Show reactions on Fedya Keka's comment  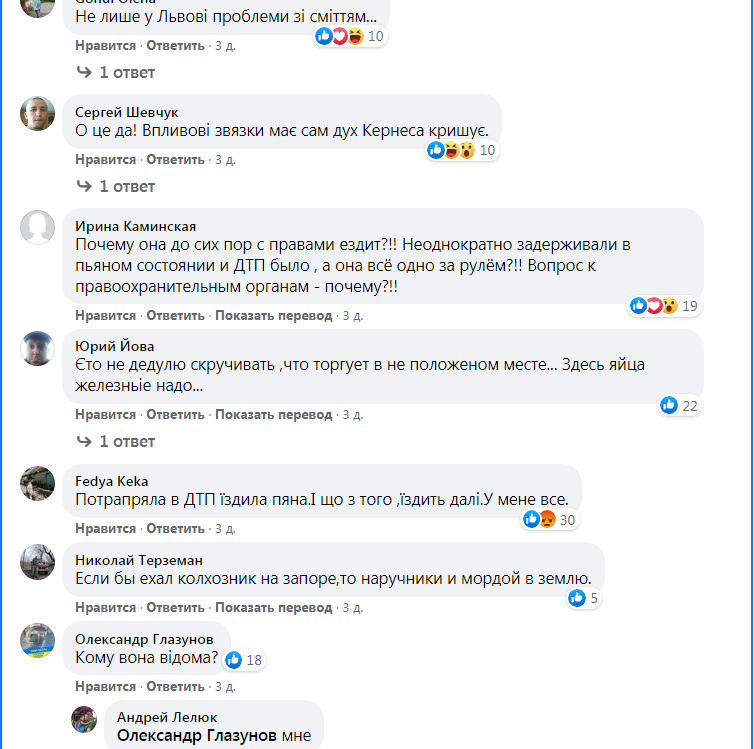[x=550, y=519]
